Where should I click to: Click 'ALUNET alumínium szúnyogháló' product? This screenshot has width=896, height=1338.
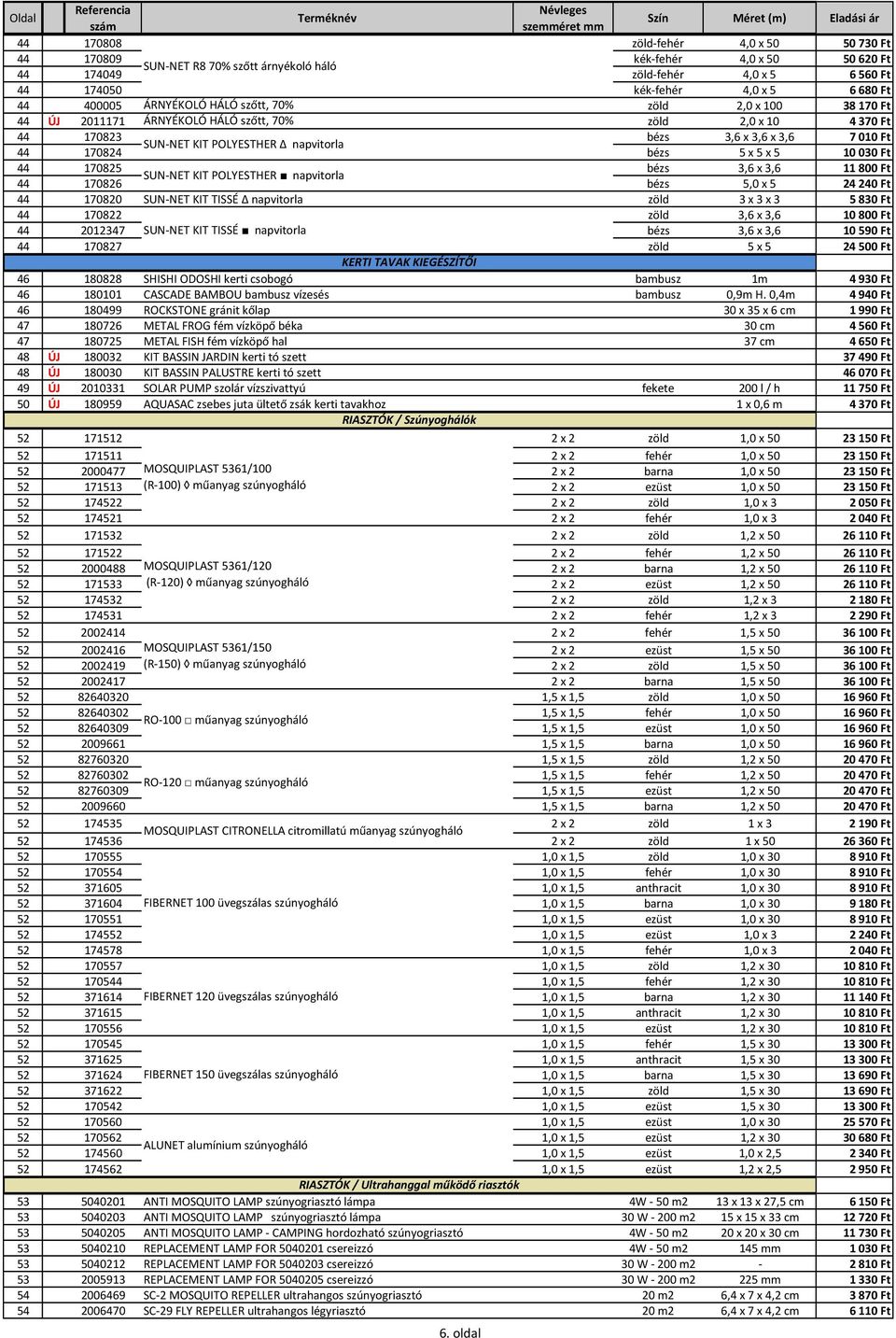[225, 1145]
